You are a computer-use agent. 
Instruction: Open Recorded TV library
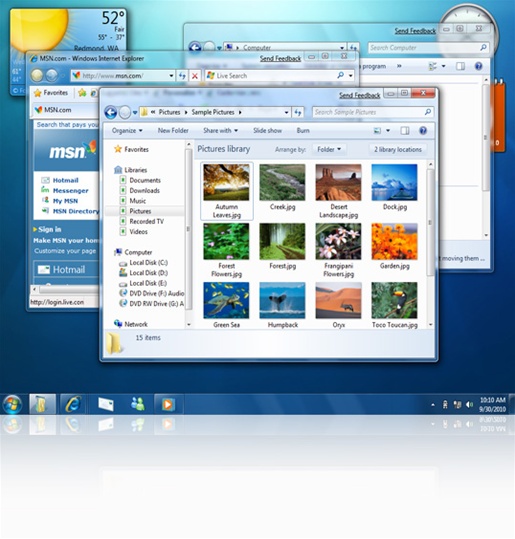[x=146, y=221]
